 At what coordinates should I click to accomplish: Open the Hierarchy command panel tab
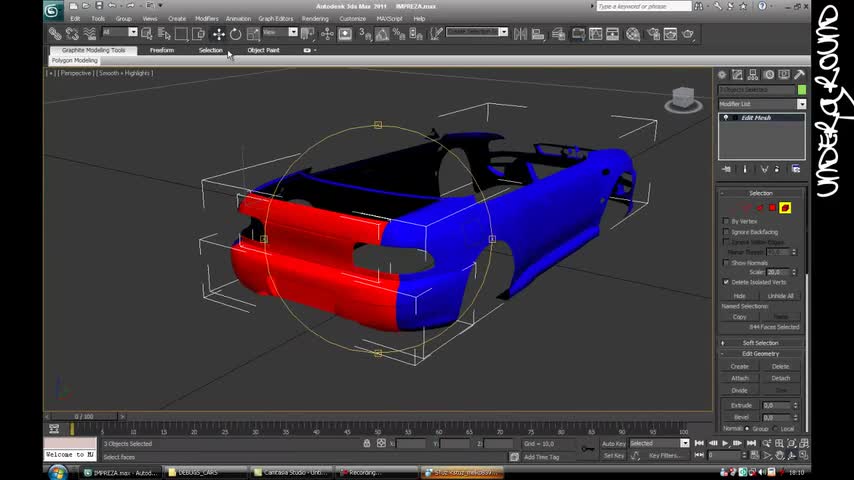point(753,75)
